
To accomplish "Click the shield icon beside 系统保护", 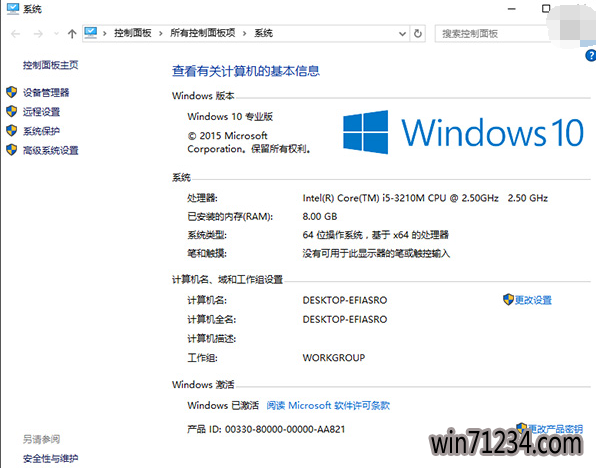I will pyautogui.click(x=11, y=131).
